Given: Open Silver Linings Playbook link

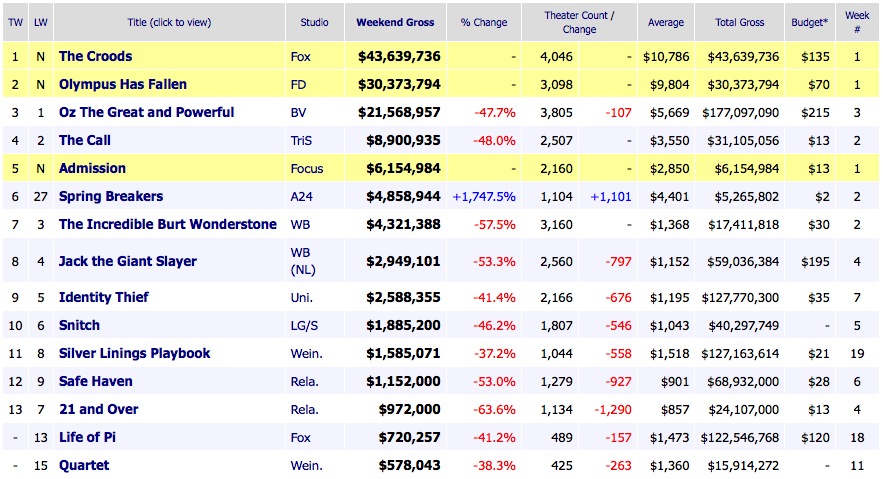Looking at the screenshot, I should coord(134,353).
